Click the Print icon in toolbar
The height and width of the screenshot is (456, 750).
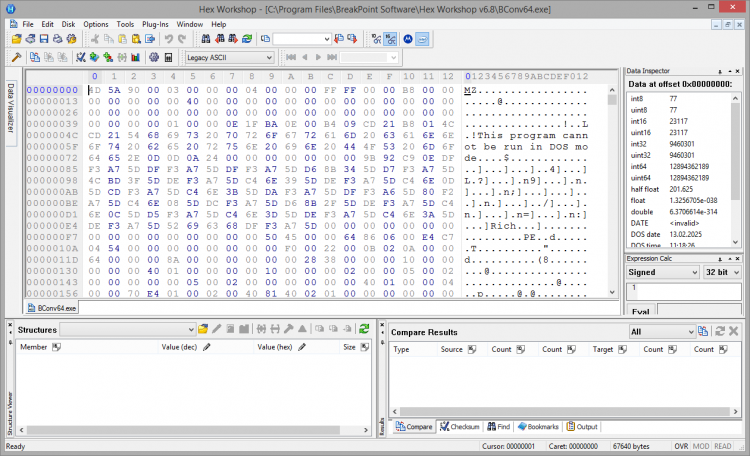click(58, 39)
